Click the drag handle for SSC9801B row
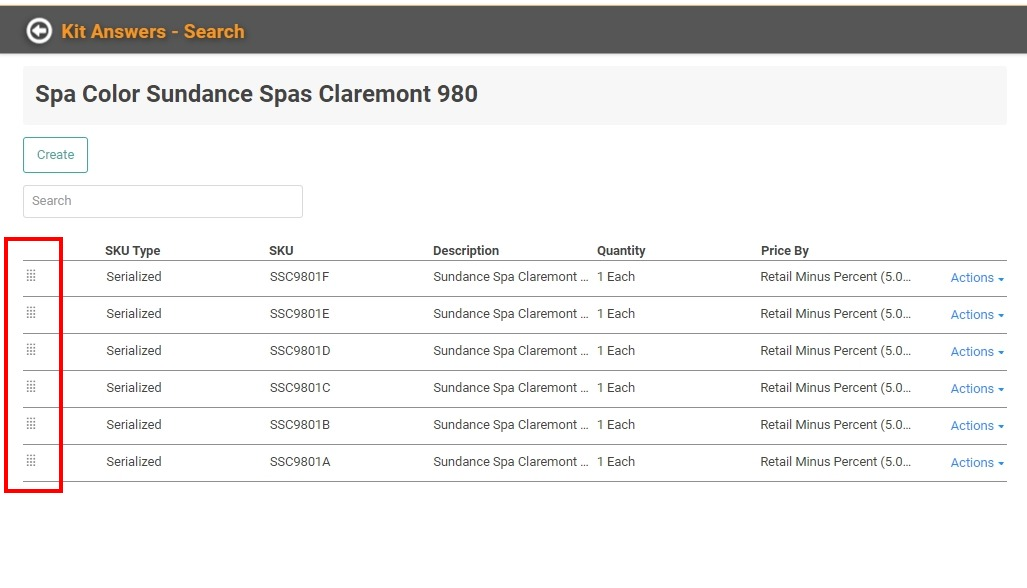The height and width of the screenshot is (588, 1027). pos(31,424)
